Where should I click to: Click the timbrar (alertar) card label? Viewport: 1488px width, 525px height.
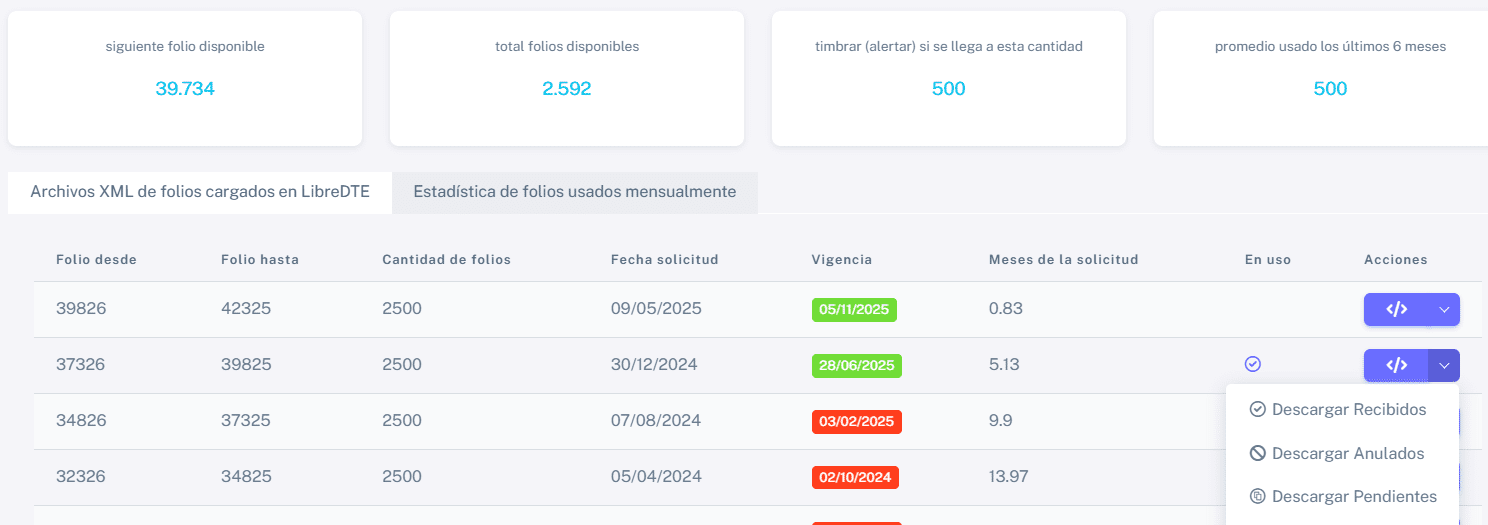coord(949,46)
